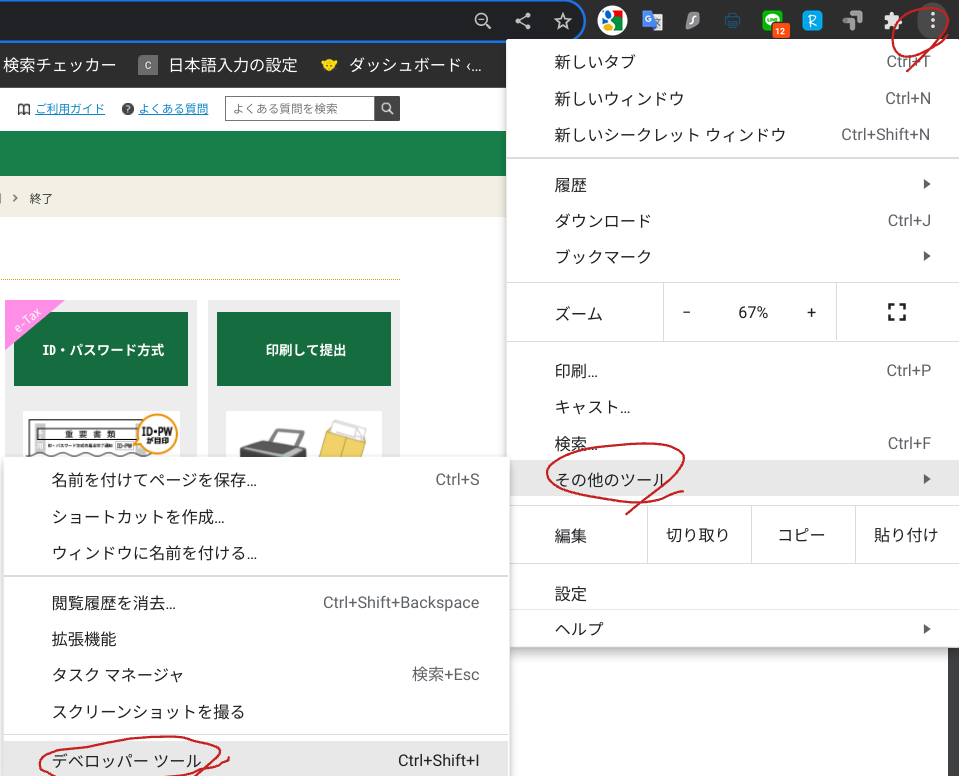Expand the その他のツール submenu
The width and height of the screenshot is (959, 776).
[x=733, y=479]
